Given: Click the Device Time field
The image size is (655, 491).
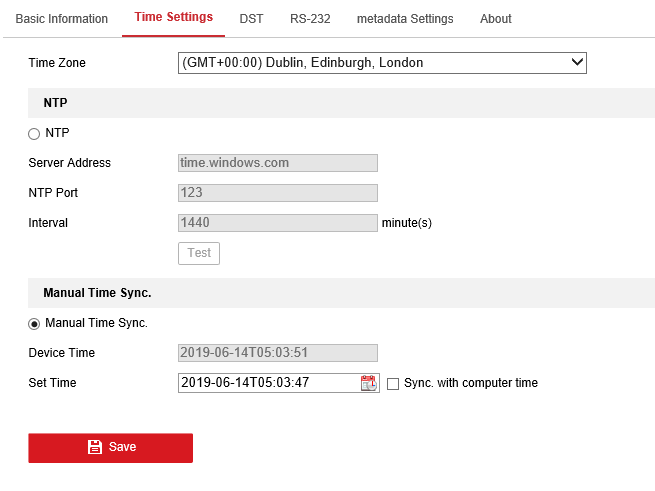Looking at the screenshot, I should click(x=277, y=353).
